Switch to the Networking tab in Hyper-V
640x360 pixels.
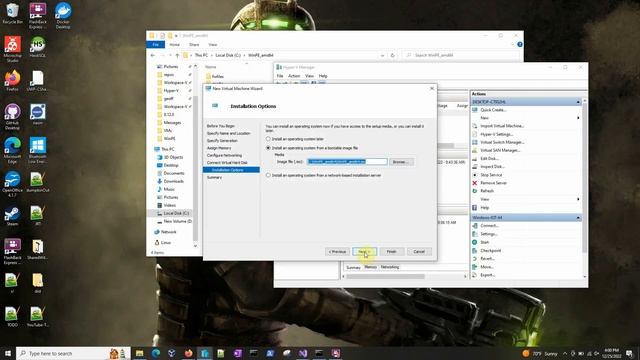tap(390, 267)
